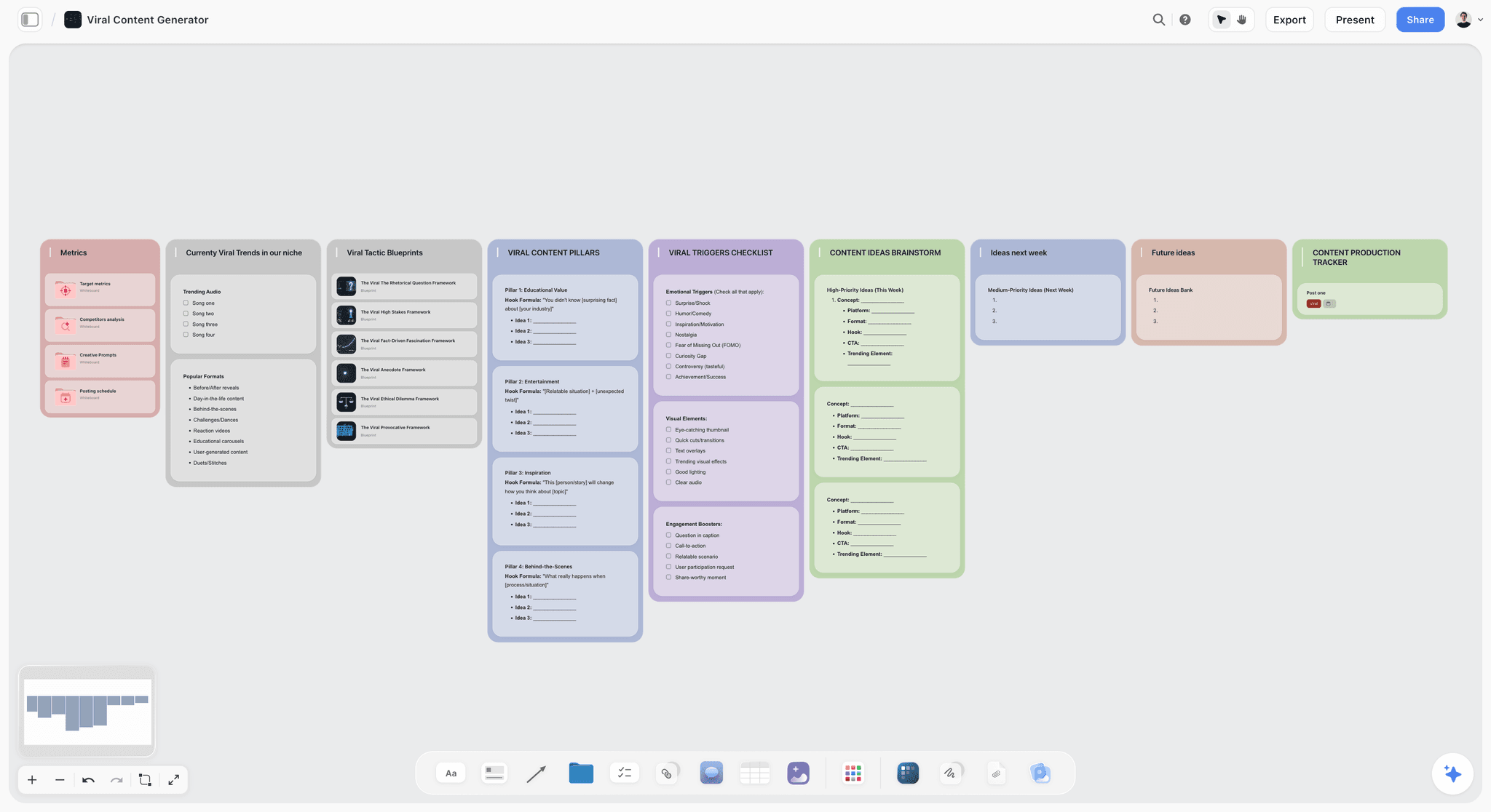
Task: Insert a checklist from toolbar
Action: (x=624, y=773)
